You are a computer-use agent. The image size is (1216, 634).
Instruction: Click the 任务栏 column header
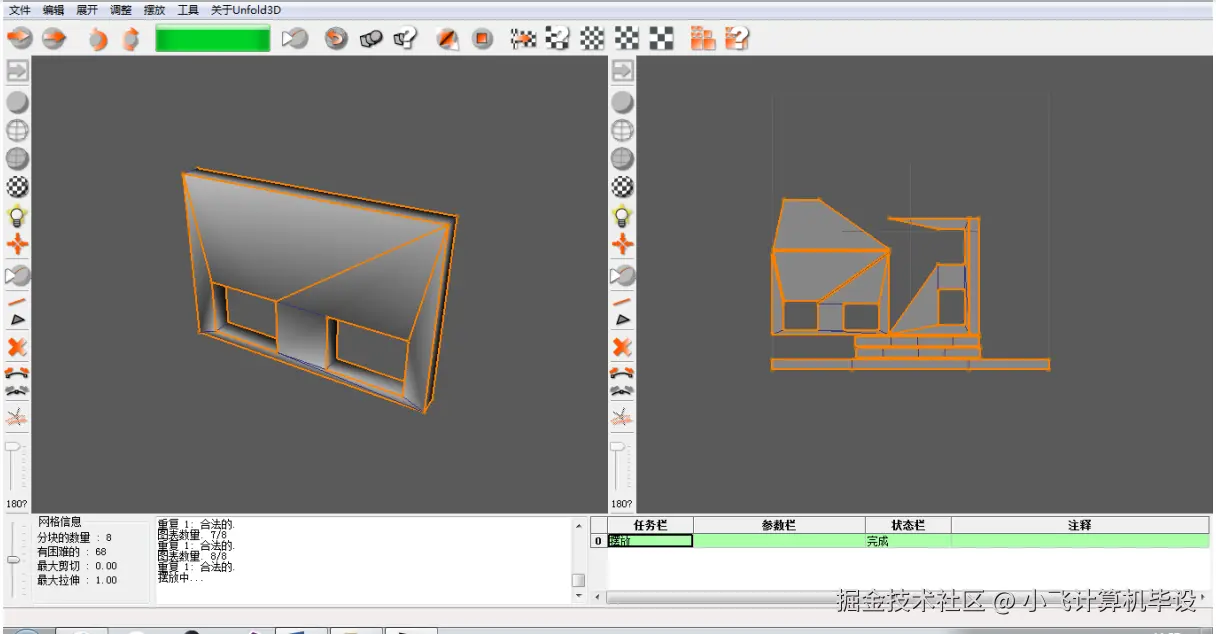(x=650, y=525)
